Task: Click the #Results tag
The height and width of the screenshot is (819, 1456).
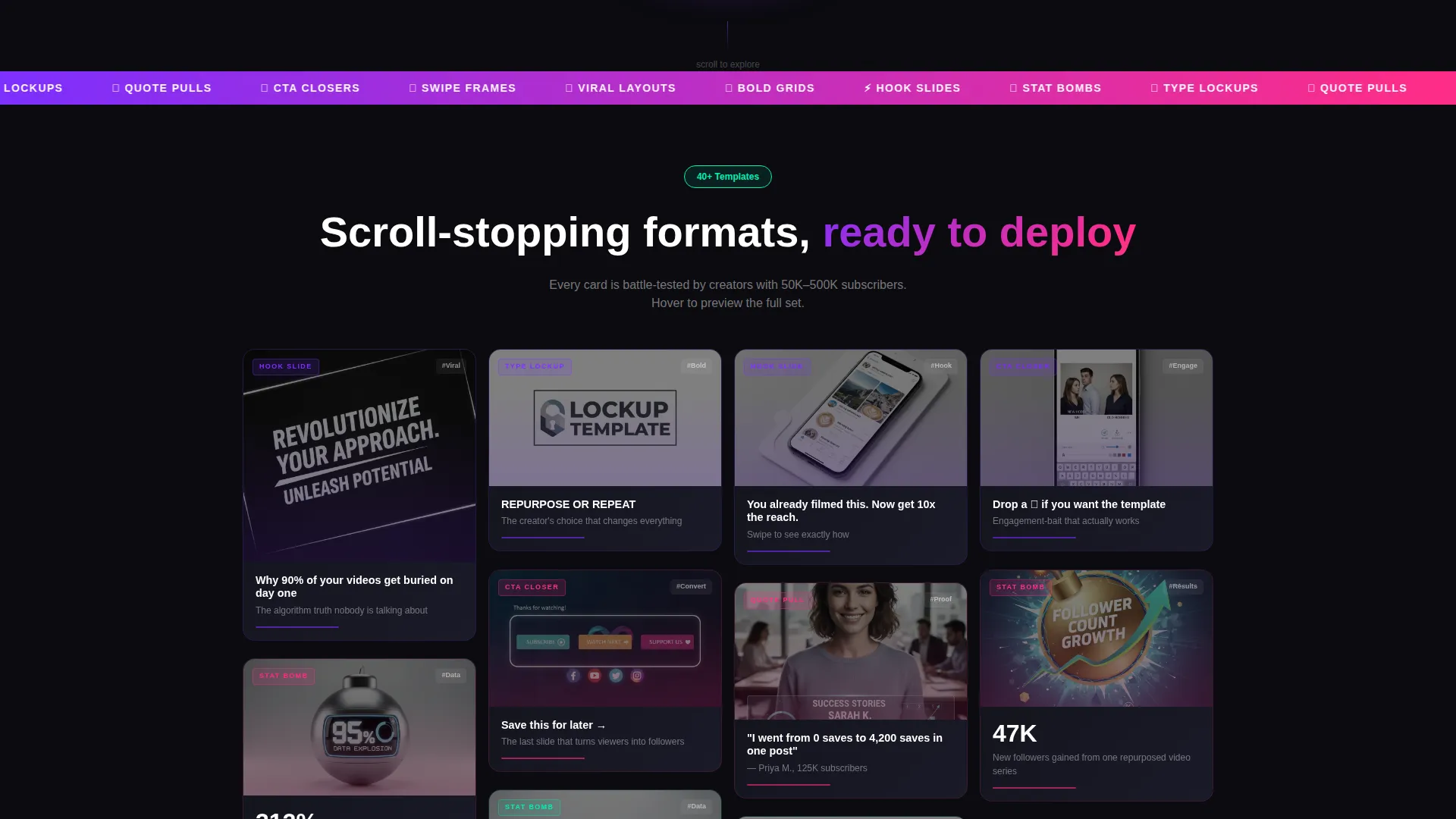Action: [1183, 586]
